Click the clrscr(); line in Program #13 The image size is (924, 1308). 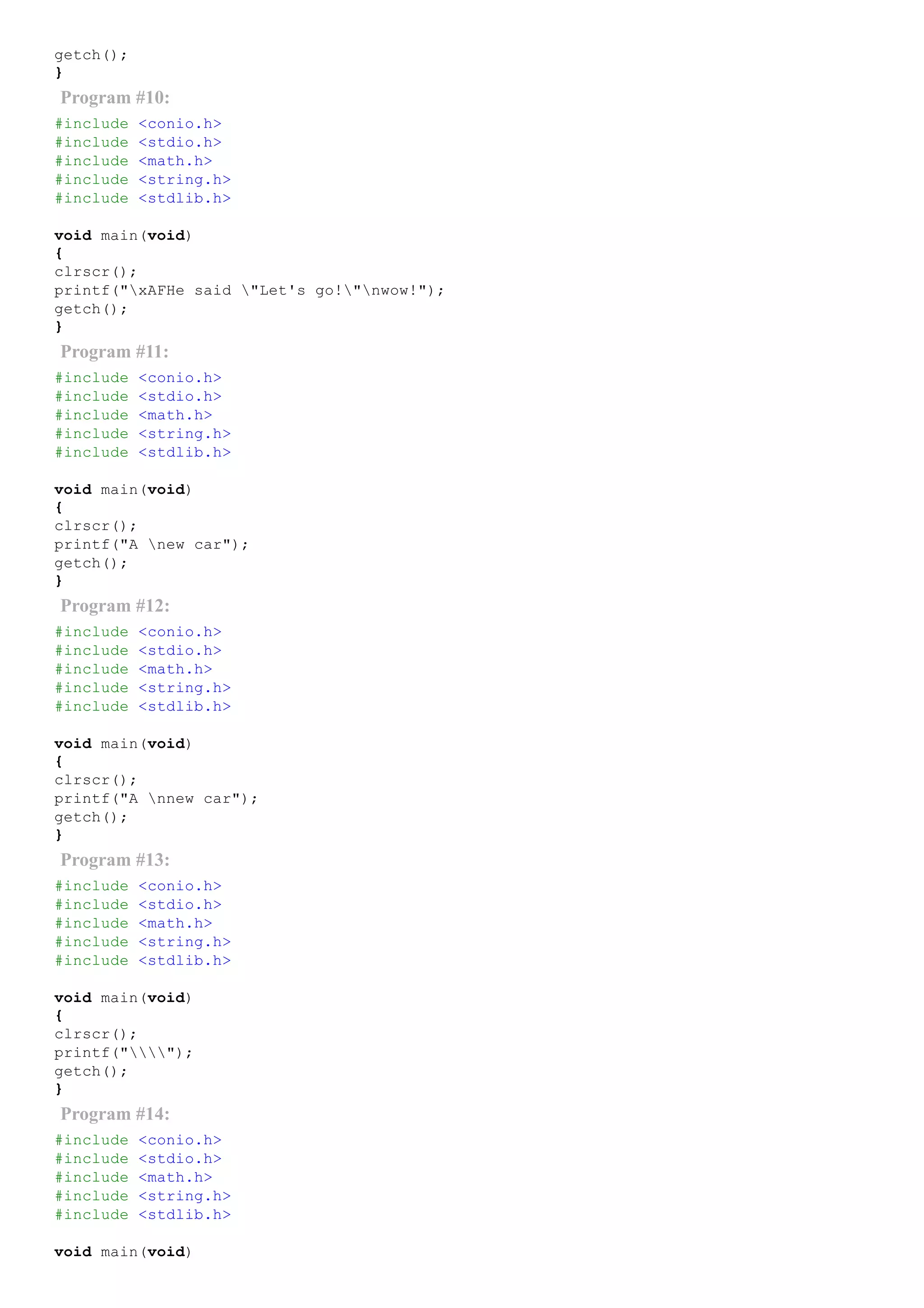pos(95,1034)
